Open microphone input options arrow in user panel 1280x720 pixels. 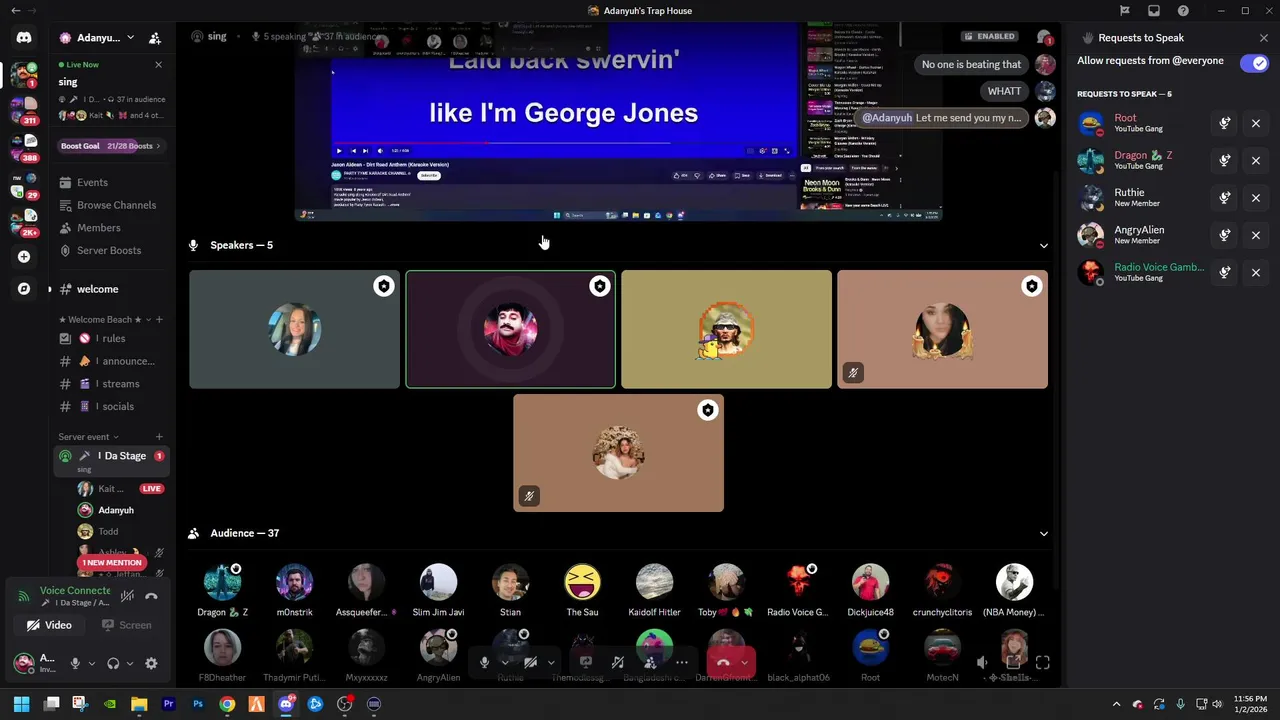pos(92,663)
